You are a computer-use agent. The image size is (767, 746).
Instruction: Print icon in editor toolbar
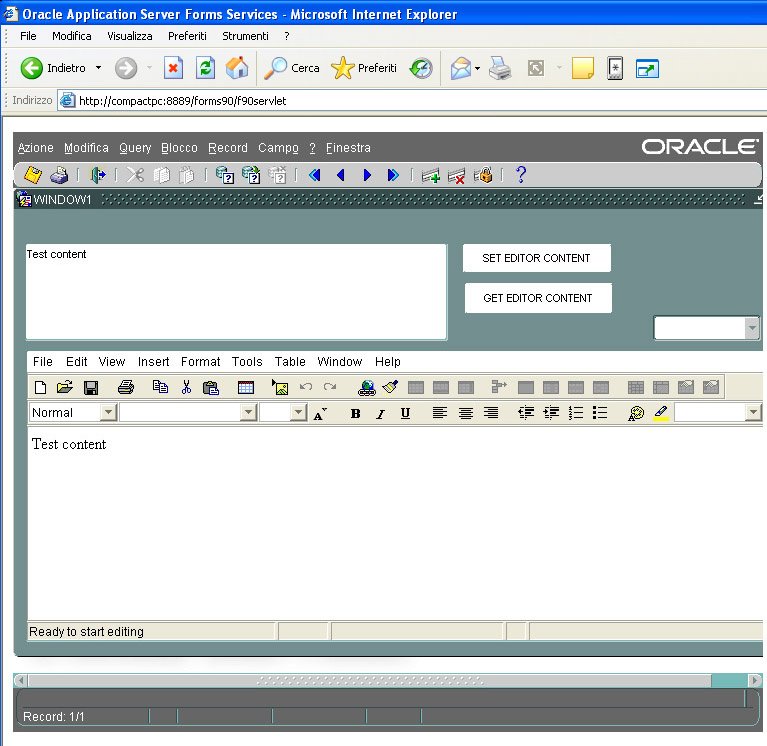click(x=126, y=387)
